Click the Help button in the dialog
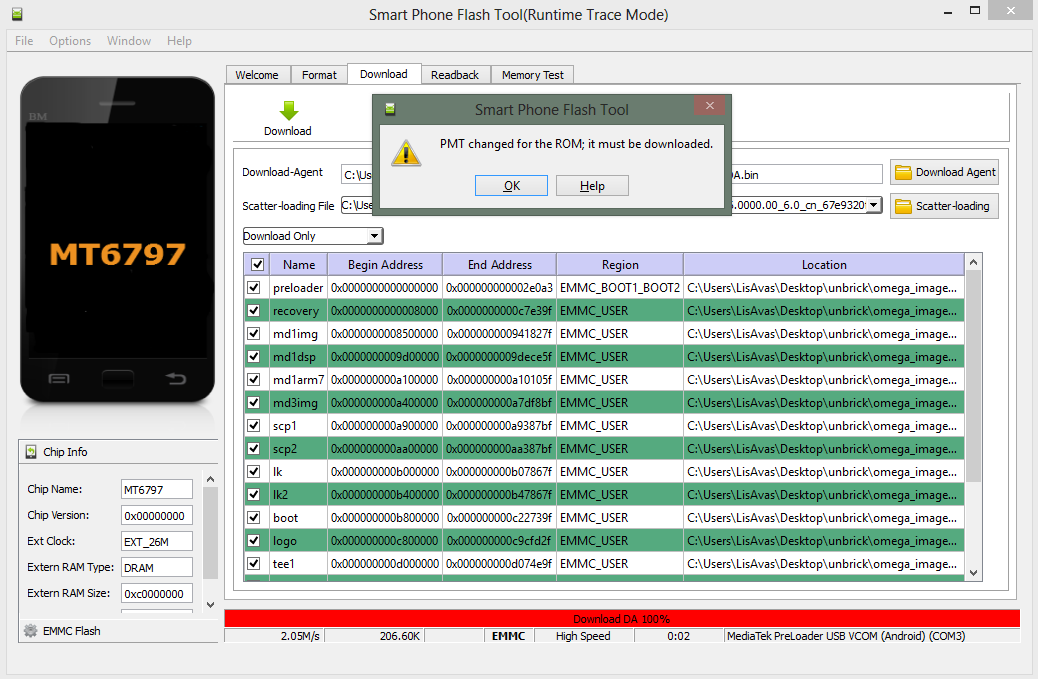This screenshot has width=1038, height=679. point(592,186)
